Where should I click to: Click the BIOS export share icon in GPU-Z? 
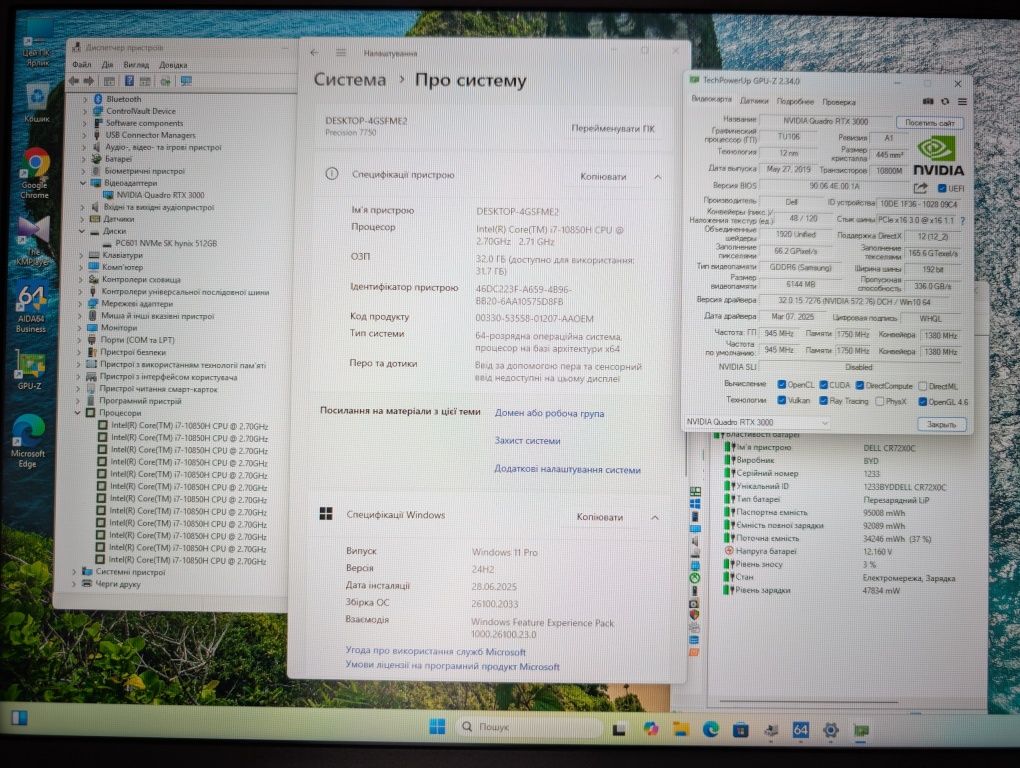[x=920, y=188]
